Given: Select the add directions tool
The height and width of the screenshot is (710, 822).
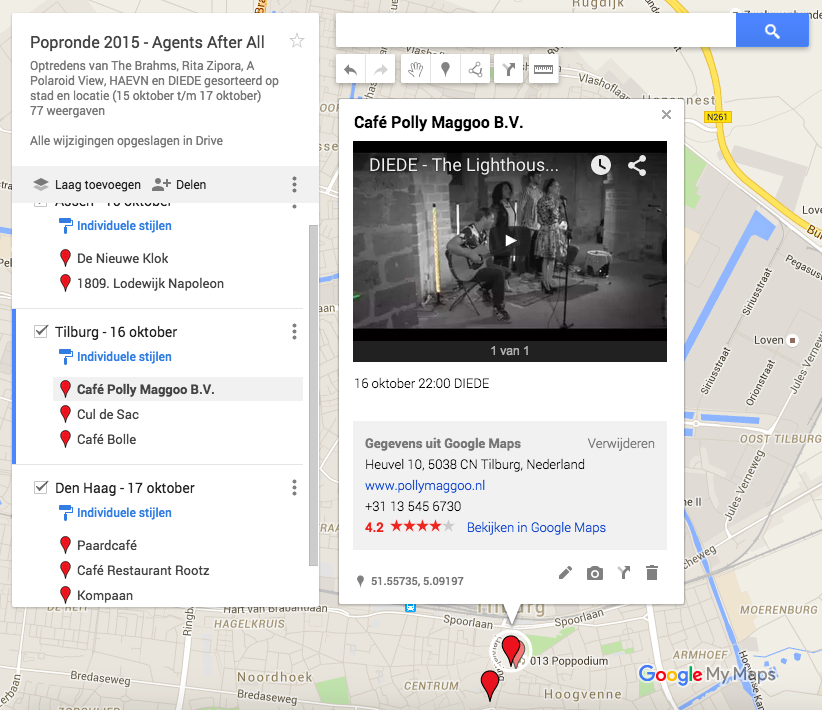Looking at the screenshot, I should [x=509, y=69].
